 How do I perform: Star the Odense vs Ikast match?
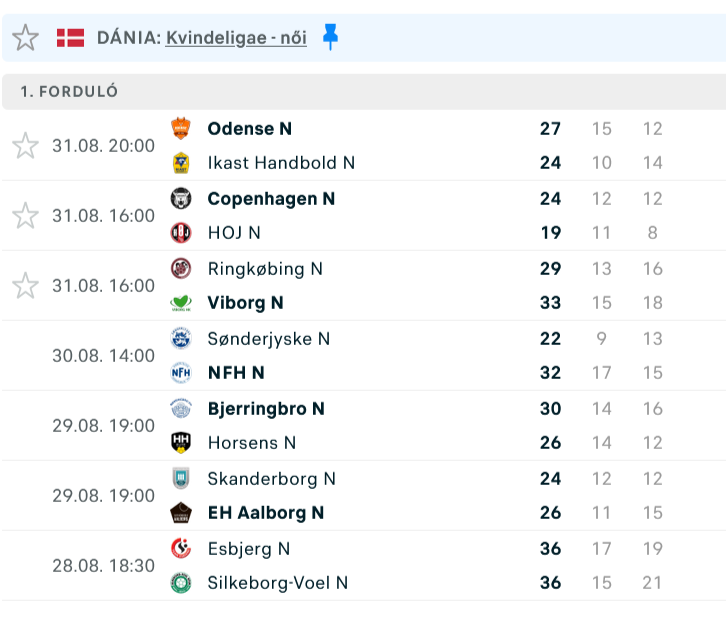tap(25, 146)
